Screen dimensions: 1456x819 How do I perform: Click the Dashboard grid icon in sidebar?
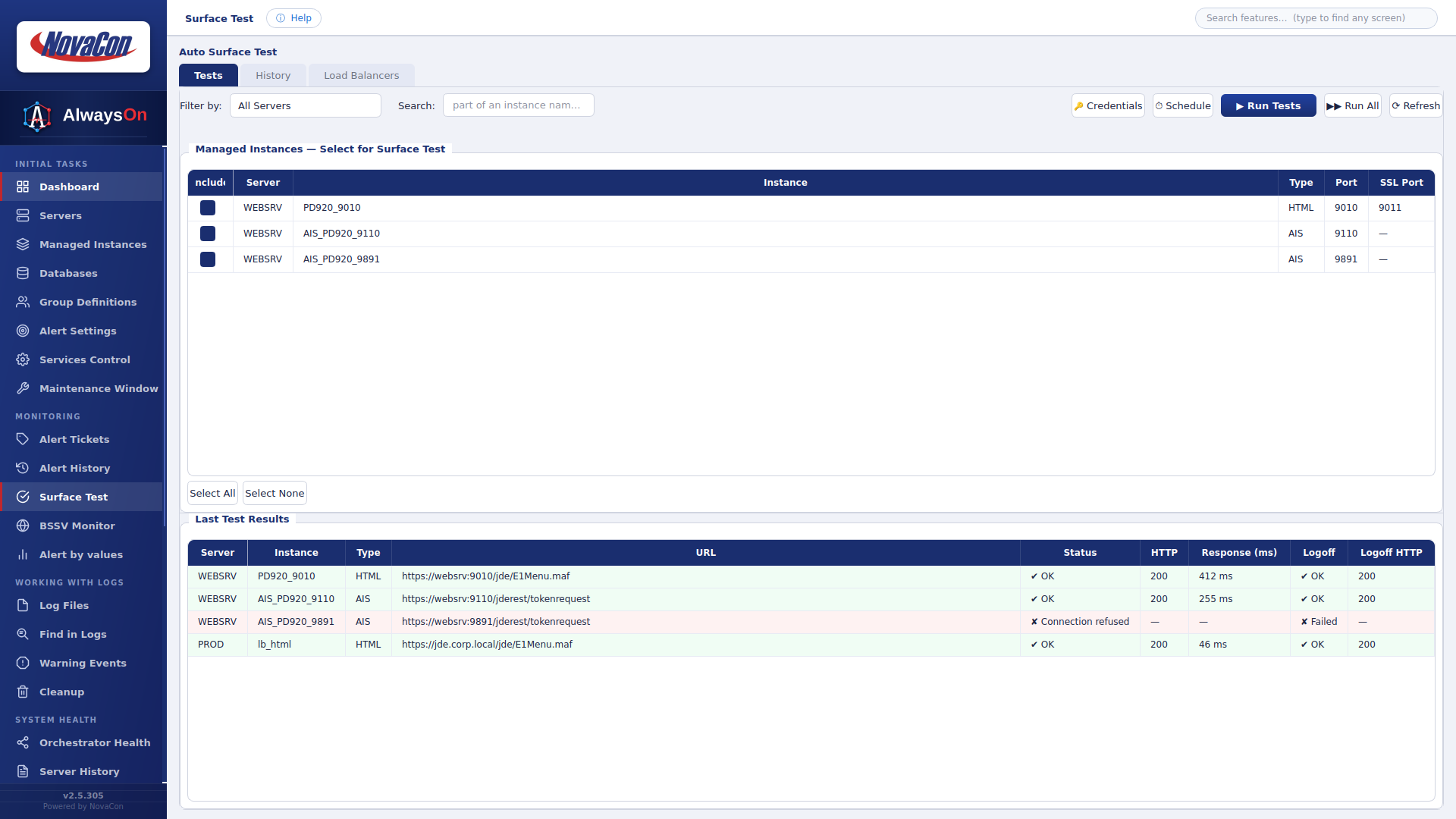(x=23, y=187)
